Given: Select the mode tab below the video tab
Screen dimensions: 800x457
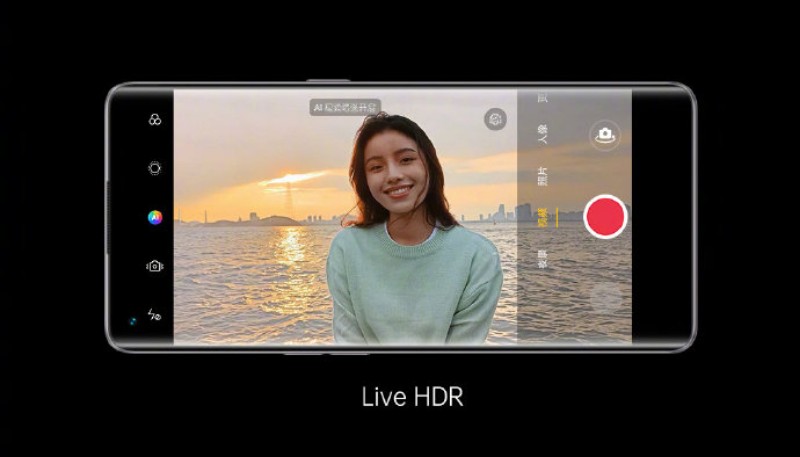Looking at the screenshot, I should [543, 259].
